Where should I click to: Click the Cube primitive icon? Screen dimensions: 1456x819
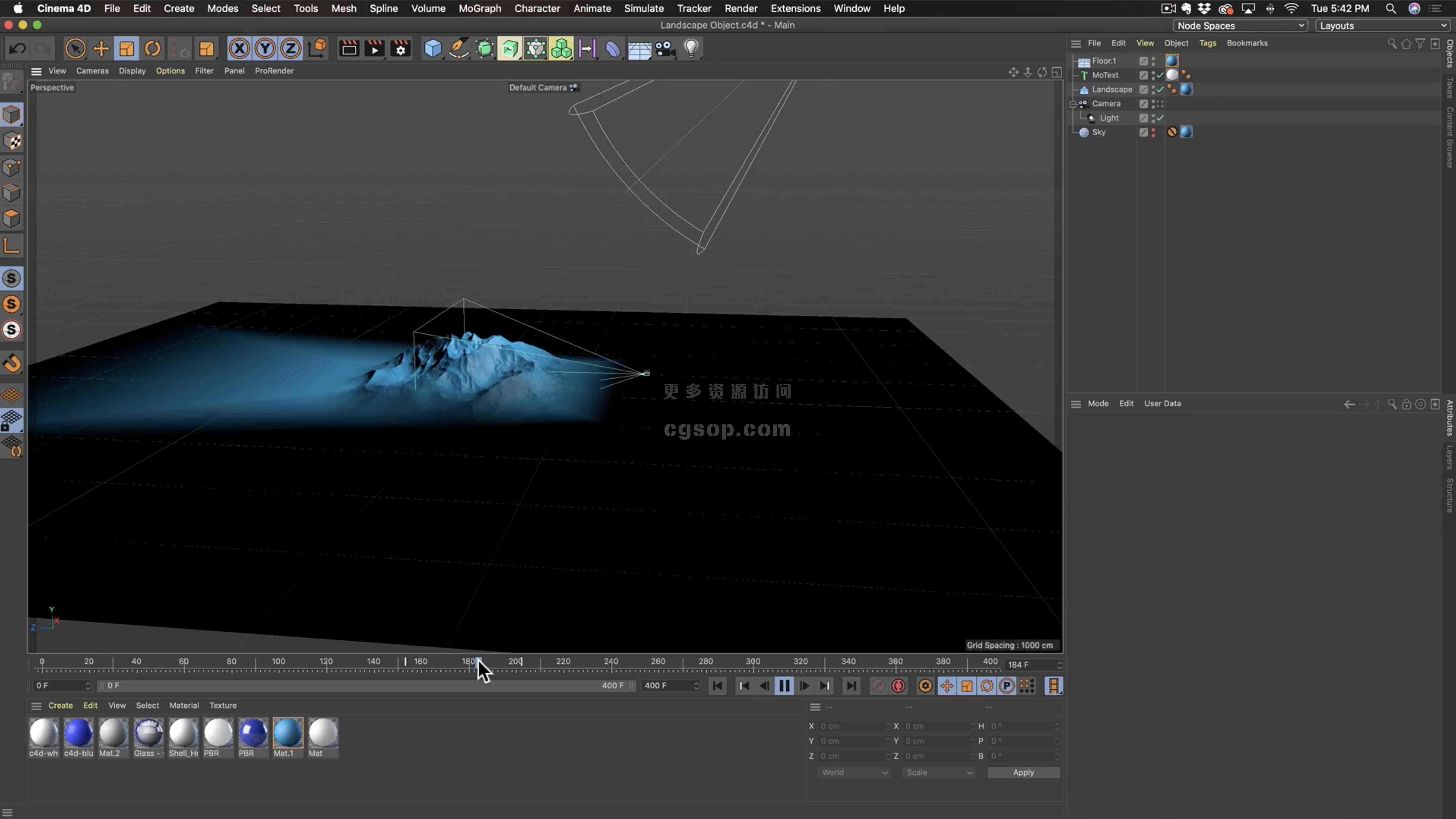point(432,49)
